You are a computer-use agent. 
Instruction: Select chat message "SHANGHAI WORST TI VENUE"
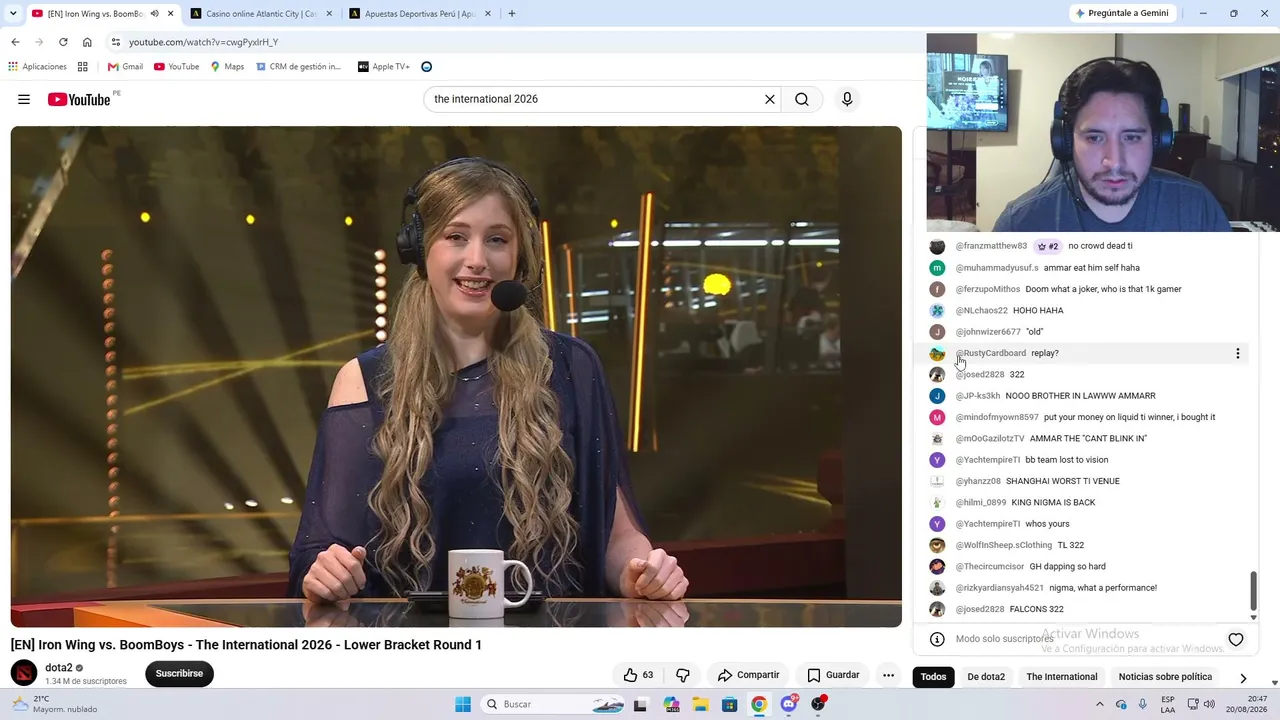tap(1062, 481)
